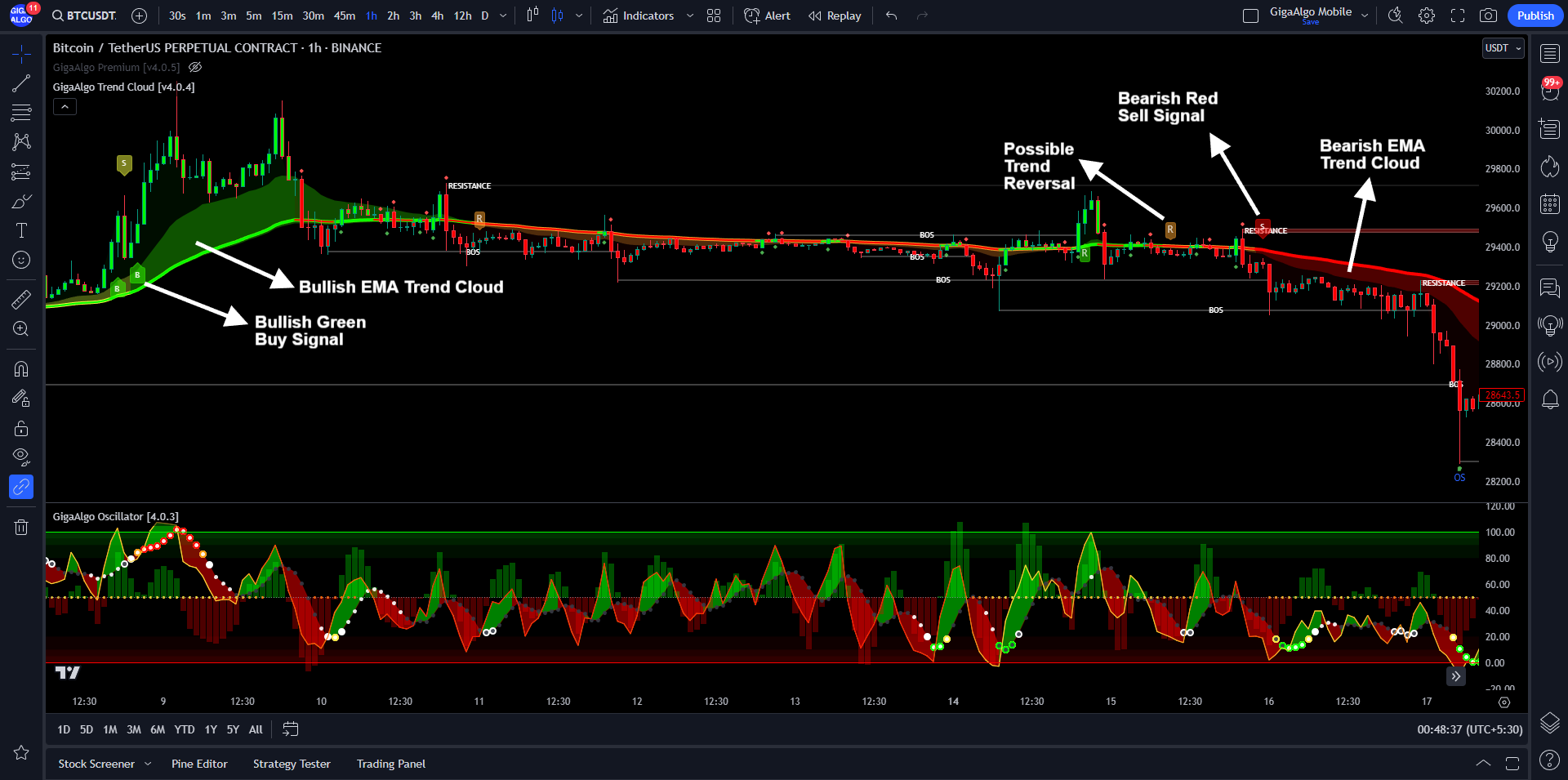The height and width of the screenshot is (780, 1568).
Task: Expand favorite indicators dropdown arrow
Action: coord(690,16)
